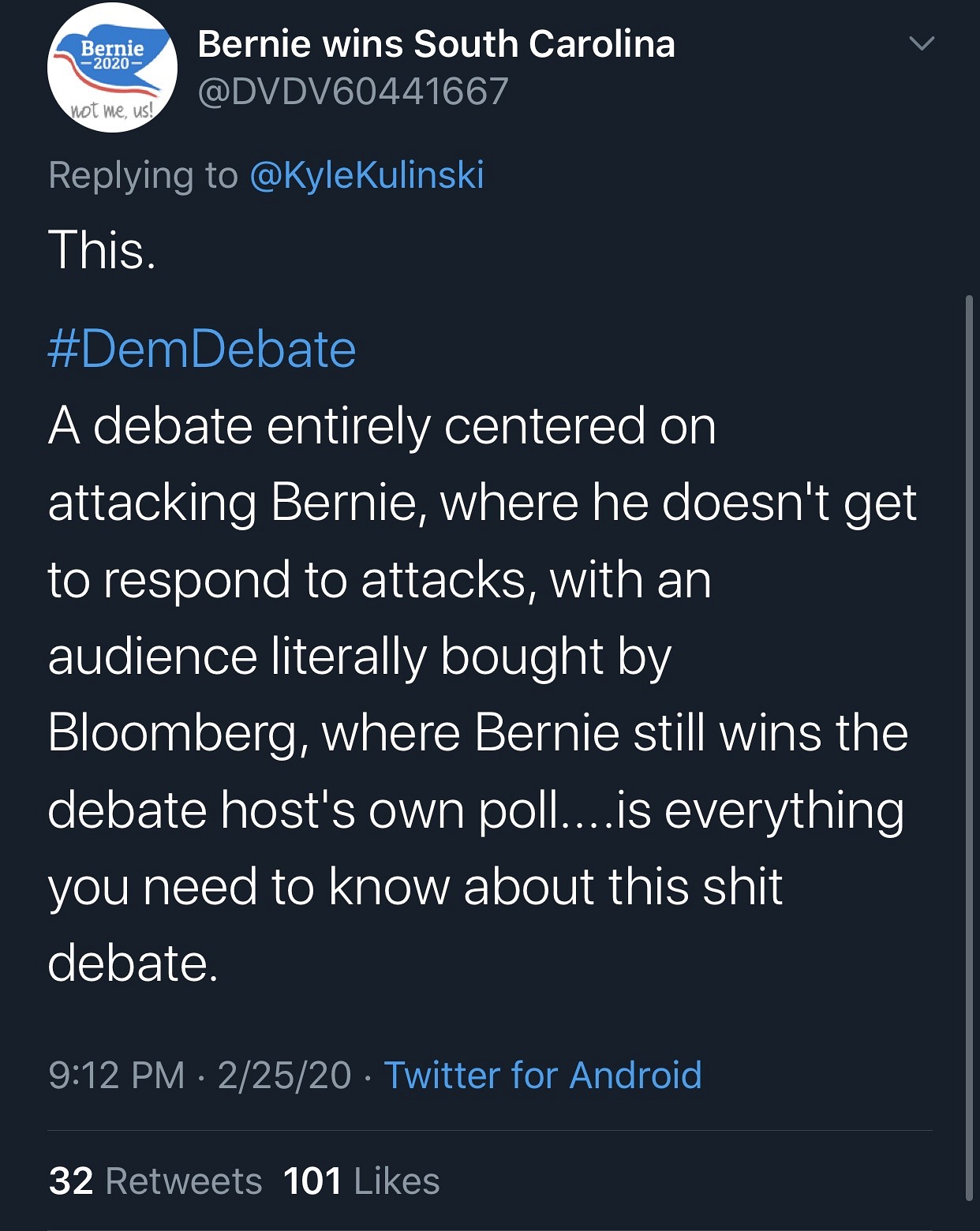Click the "not me, us!" slogan in avatar

tap(112, 110)
